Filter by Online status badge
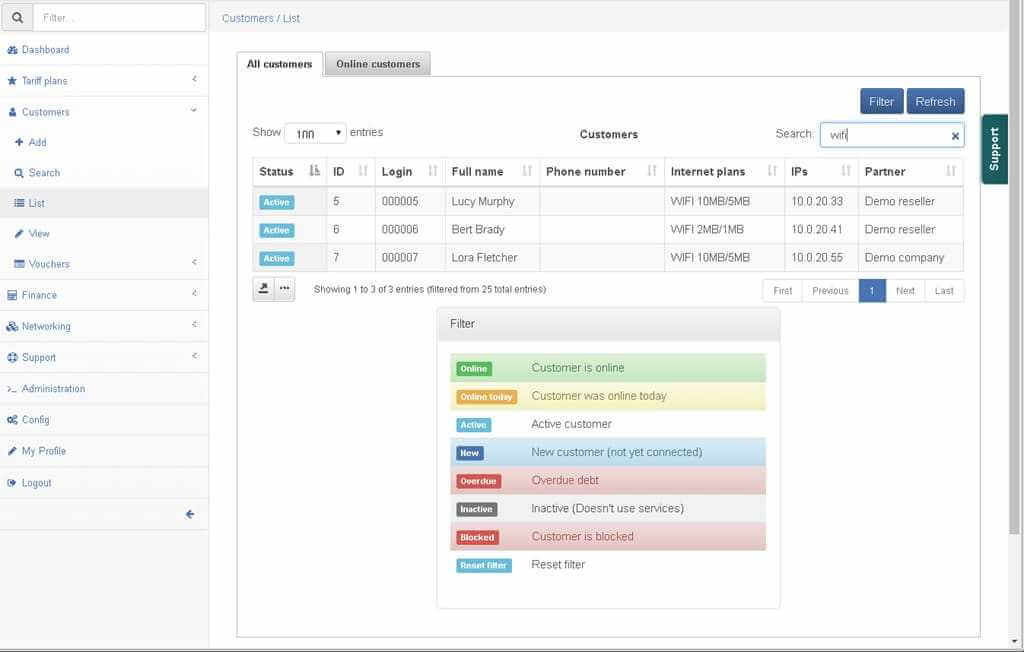The image size is (1024, 652). tap(474, 369)
